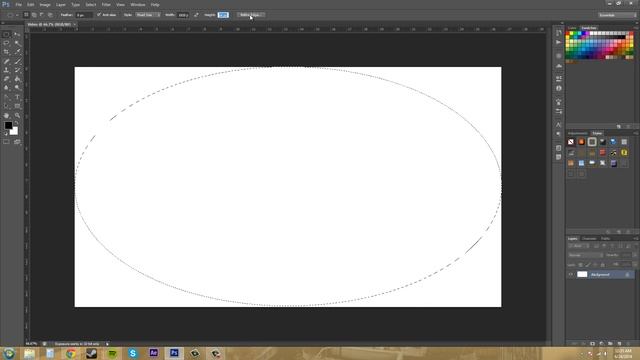This screenshot has height=360, width=640.
Task: Change the screen mode
Action: click(17, 142)
